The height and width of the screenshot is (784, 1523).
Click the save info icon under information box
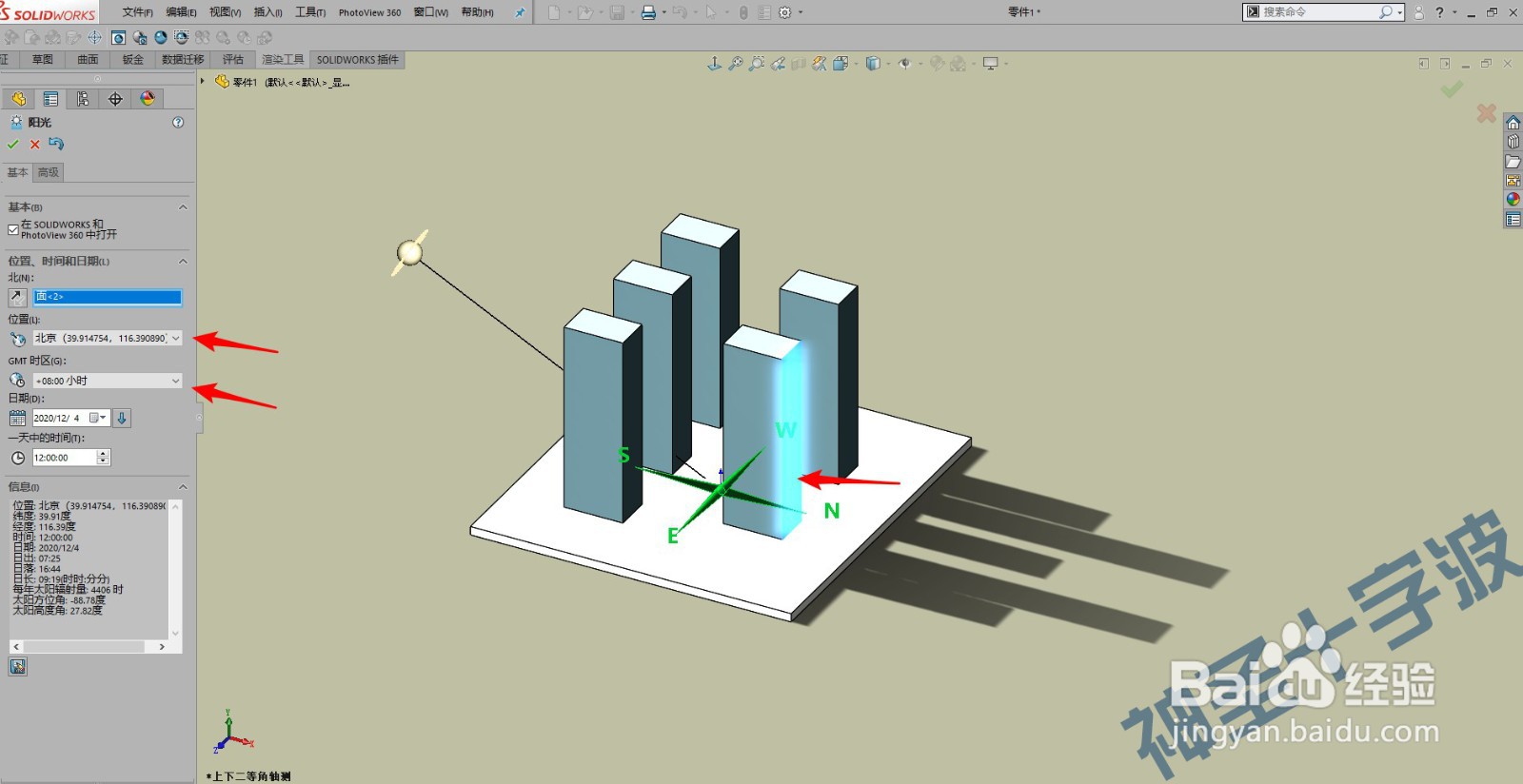(x=18, y=666)
